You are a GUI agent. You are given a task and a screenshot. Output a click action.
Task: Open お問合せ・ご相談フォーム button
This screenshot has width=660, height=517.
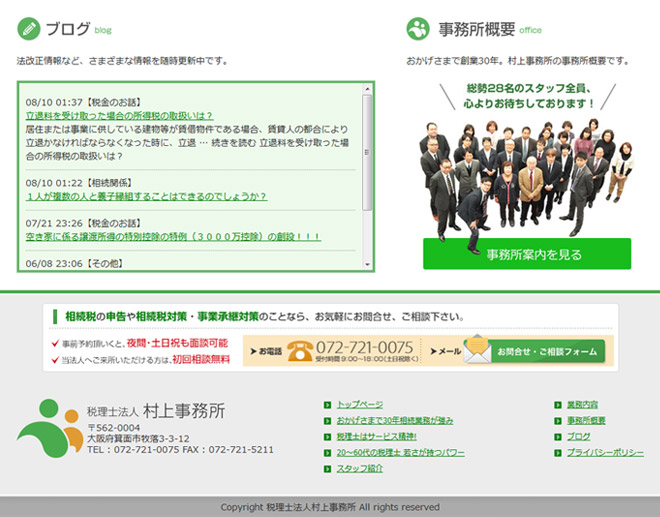pyautogui.click(x=546, y=351)
